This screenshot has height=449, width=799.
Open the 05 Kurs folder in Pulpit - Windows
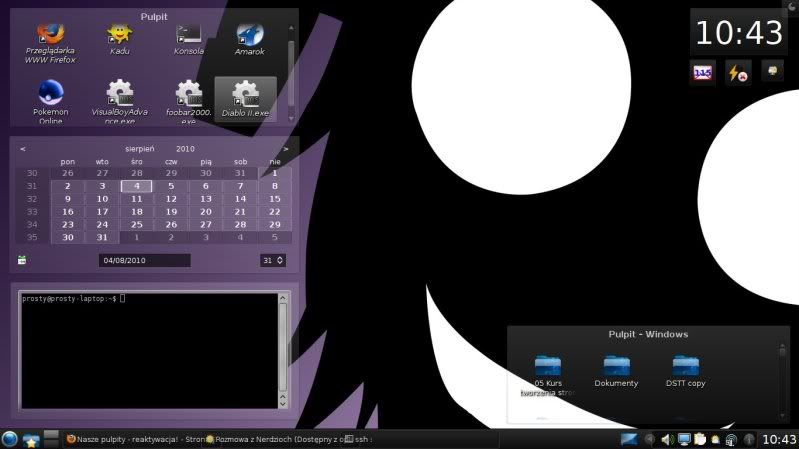(x=548, y=376)
